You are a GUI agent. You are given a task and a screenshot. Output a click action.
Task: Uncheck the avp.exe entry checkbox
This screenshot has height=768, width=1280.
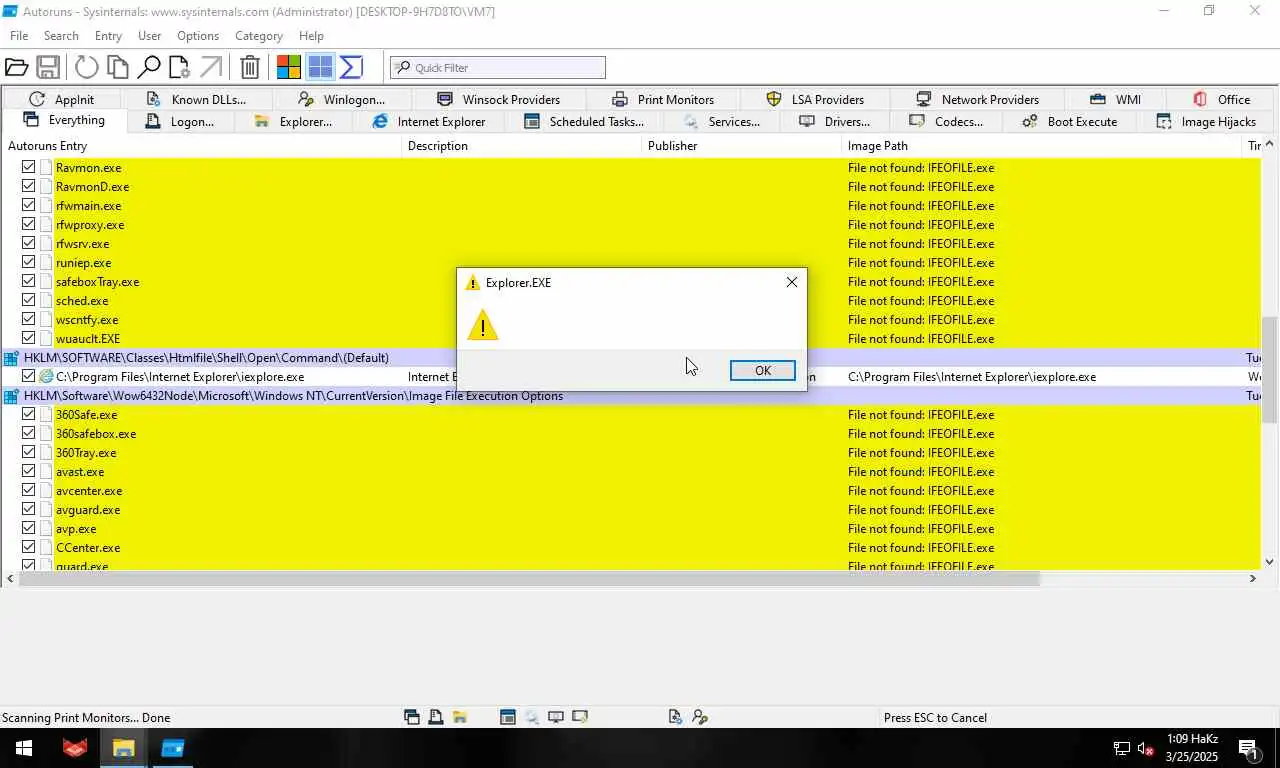[x=29, y=528]
